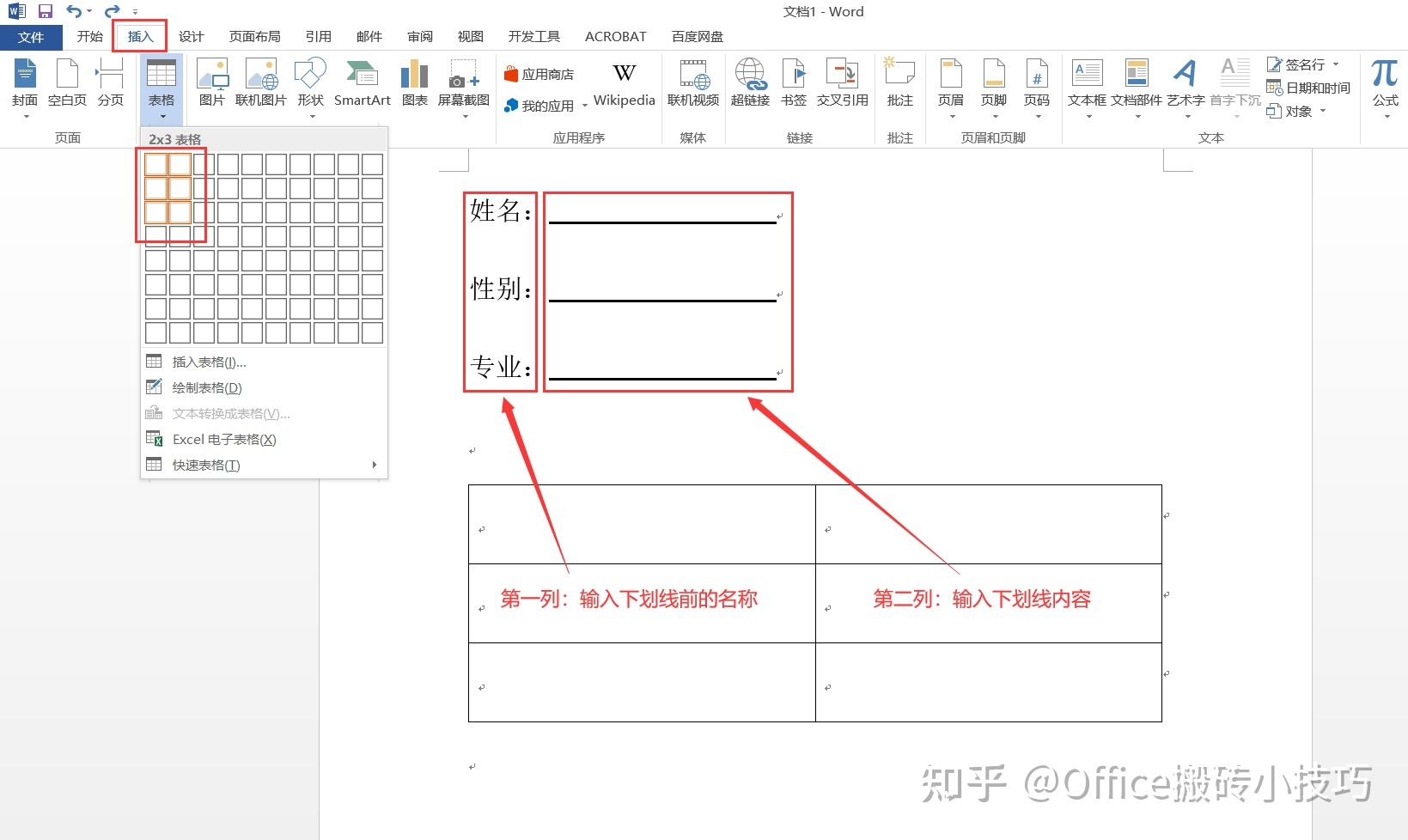Edit the footer (页脚)
Viewport: 1408px width, 840px height.
tap(993, 88)
